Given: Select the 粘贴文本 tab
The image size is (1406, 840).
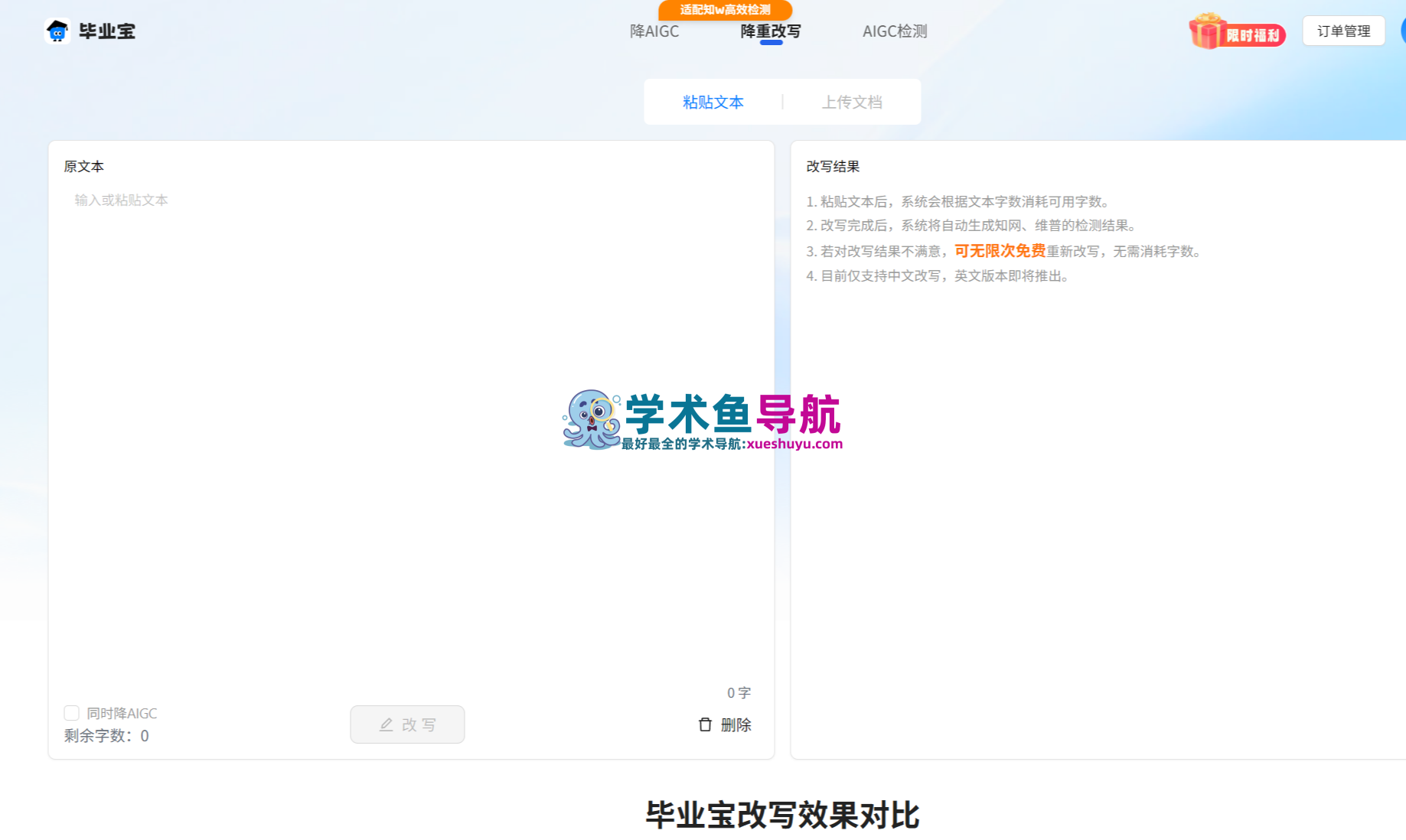Looking at the screenshot, I should [x=713, y=101].
